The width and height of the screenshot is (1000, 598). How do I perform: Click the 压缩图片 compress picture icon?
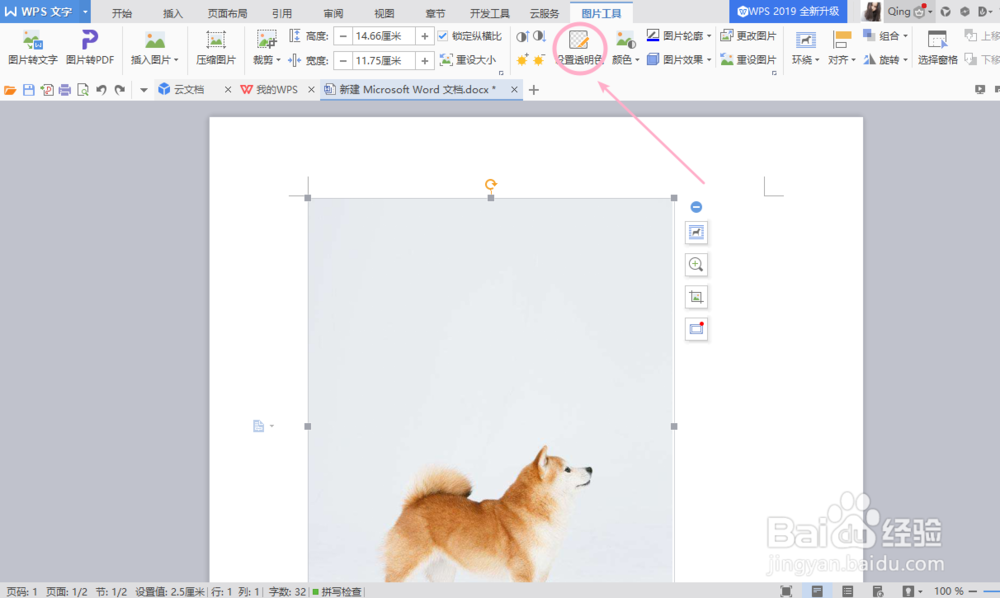[x=216, y=40]
